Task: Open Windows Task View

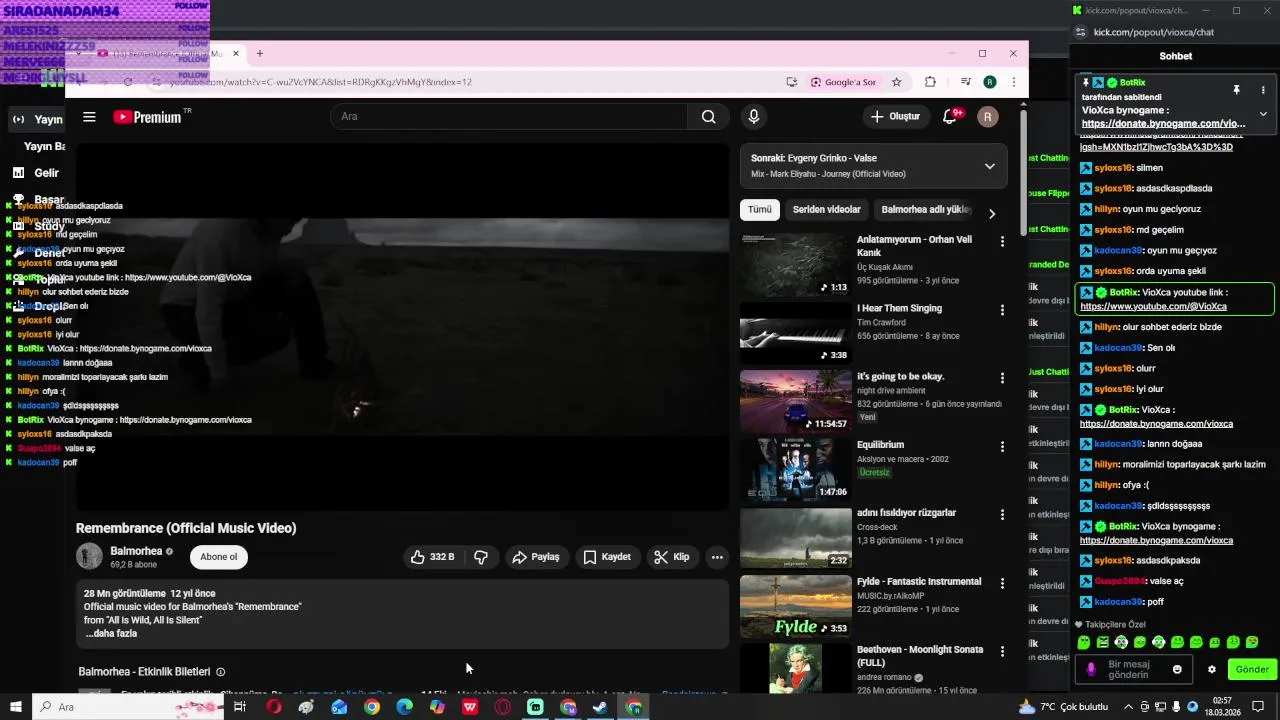Action: 240,707
